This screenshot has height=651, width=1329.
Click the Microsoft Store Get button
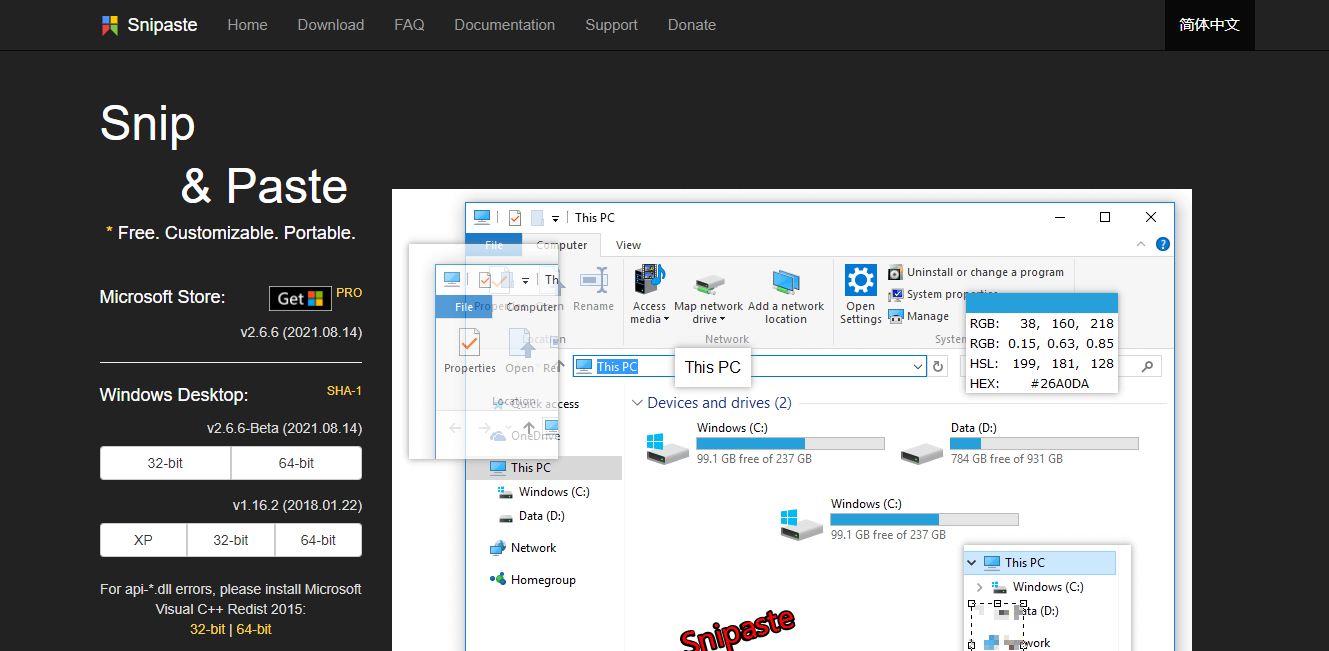pos(300,298)
